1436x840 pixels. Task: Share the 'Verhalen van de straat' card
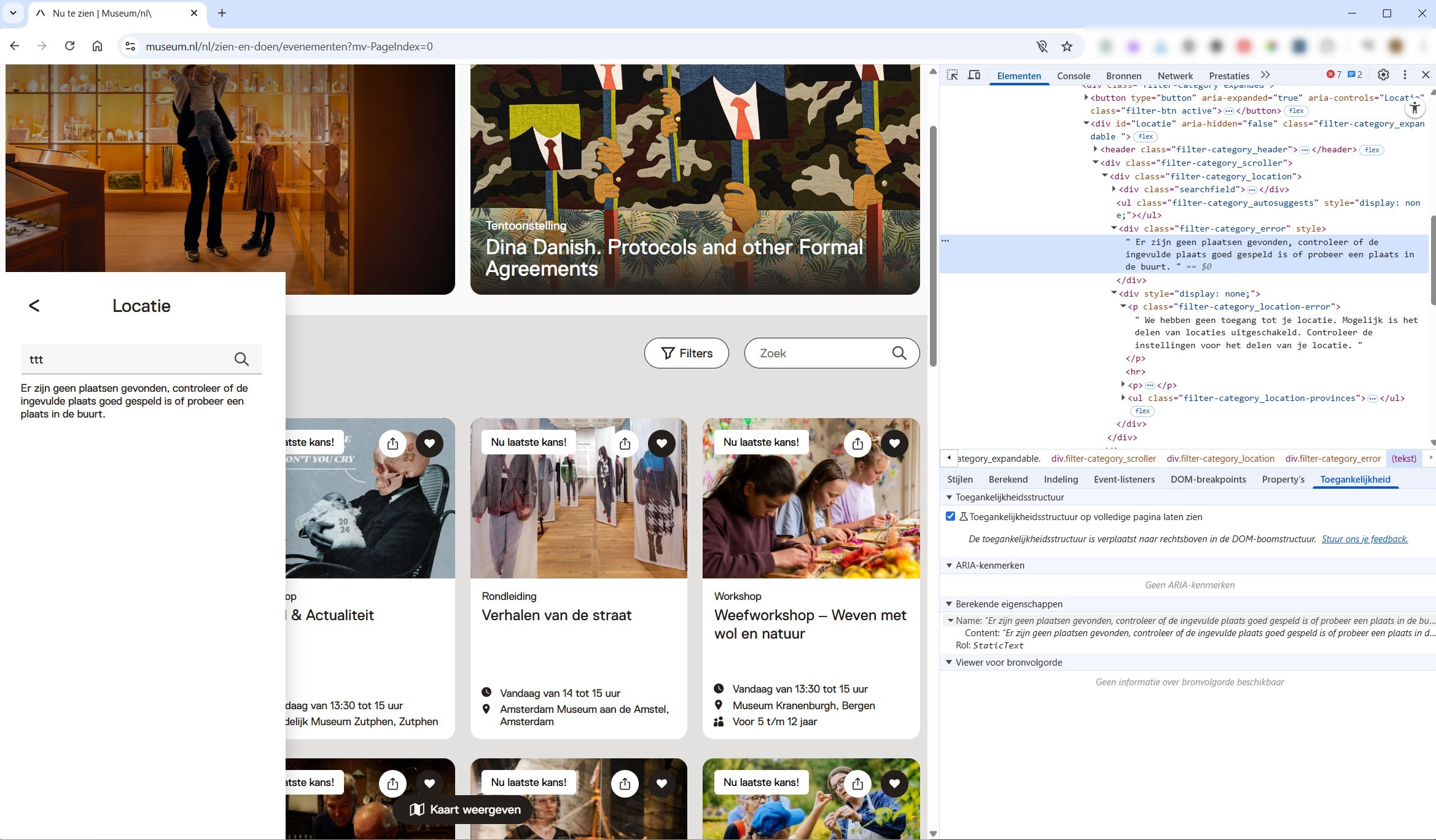625,443
